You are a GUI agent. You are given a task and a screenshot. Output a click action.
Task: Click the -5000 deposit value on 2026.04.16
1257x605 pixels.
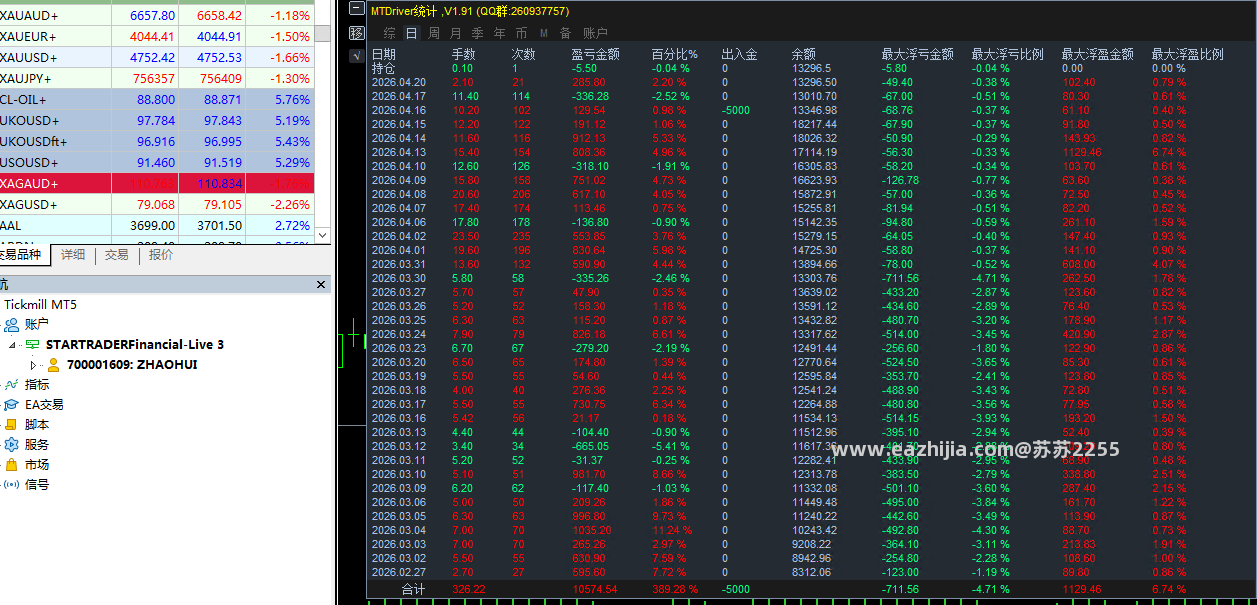736,110
